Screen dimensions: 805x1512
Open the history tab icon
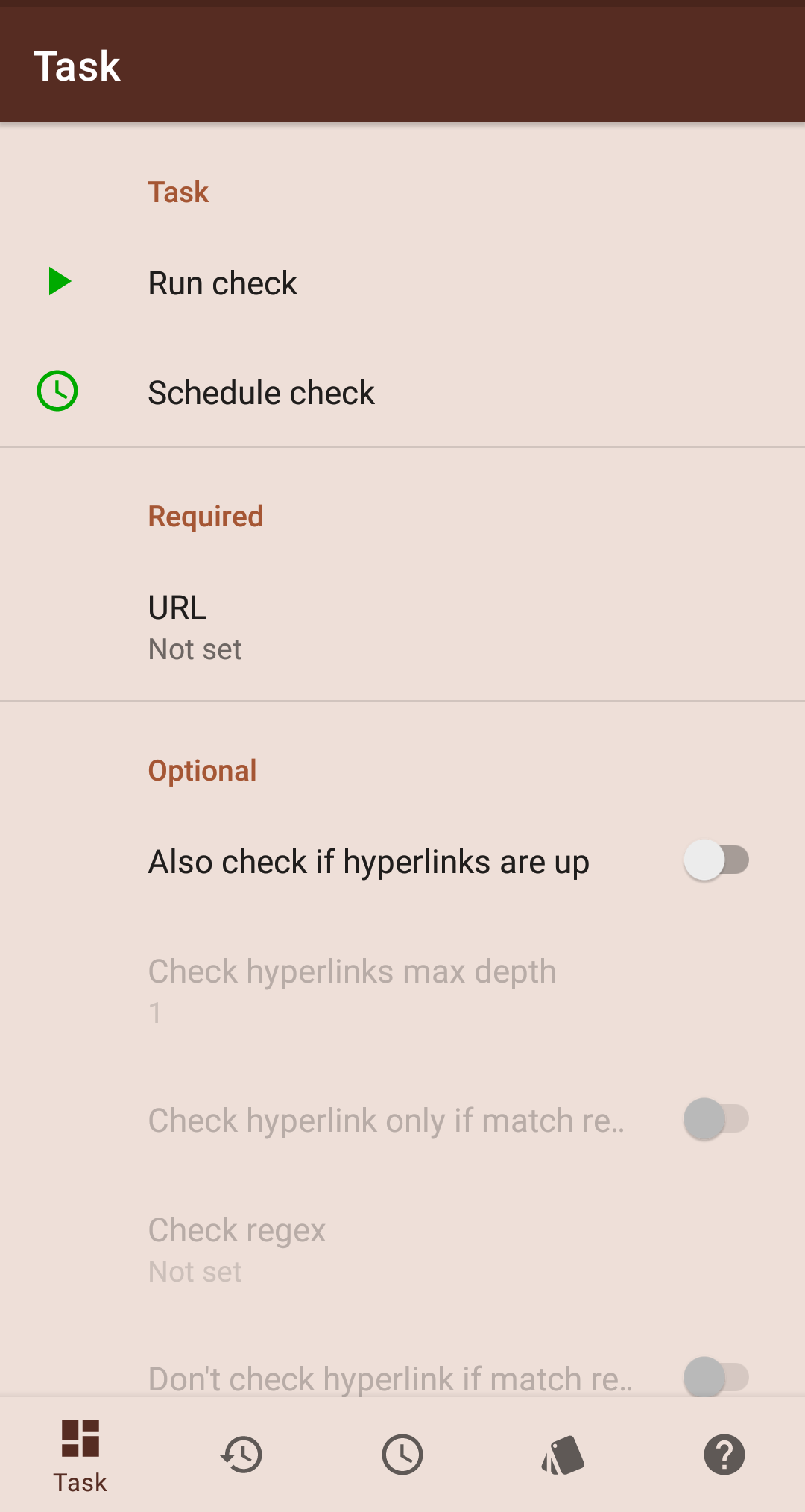(x=241, y=1455)
